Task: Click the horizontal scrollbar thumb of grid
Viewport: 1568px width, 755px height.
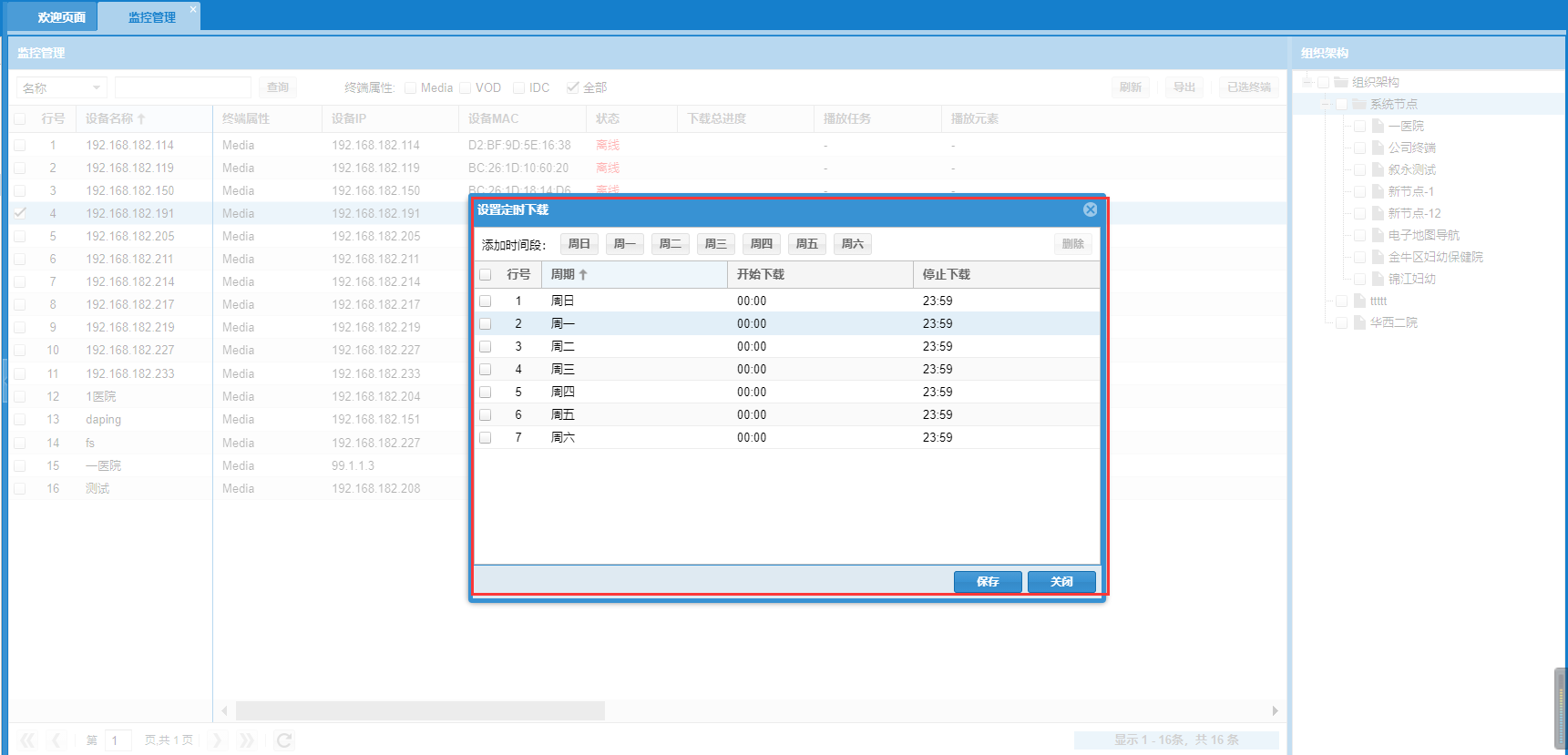Action: [420, 710]
